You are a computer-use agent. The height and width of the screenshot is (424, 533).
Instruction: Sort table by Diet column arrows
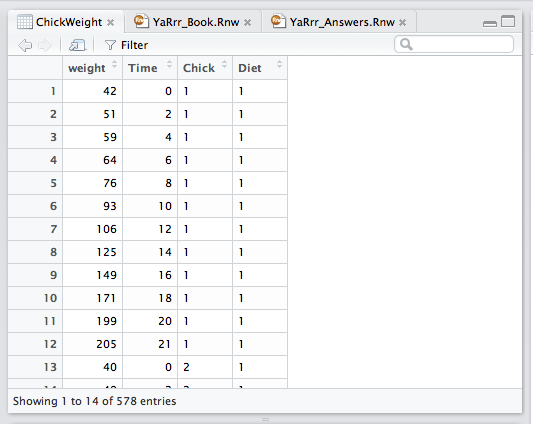279,64
